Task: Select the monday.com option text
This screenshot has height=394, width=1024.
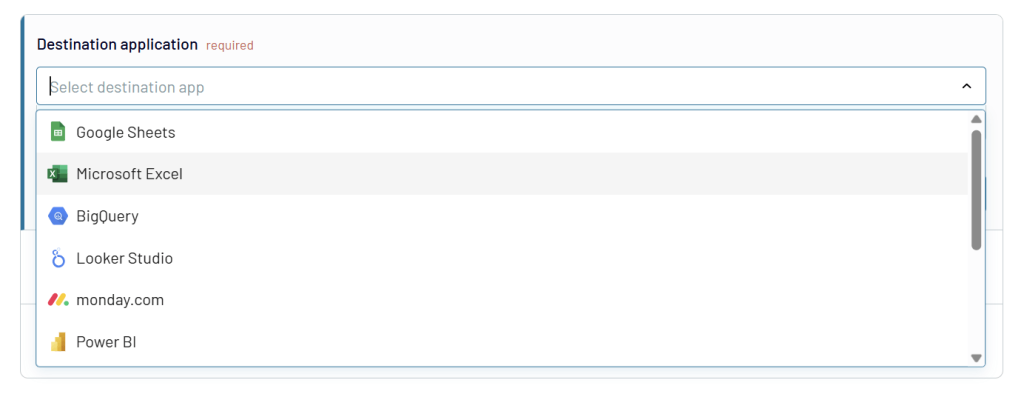Action: click(120, 301)
